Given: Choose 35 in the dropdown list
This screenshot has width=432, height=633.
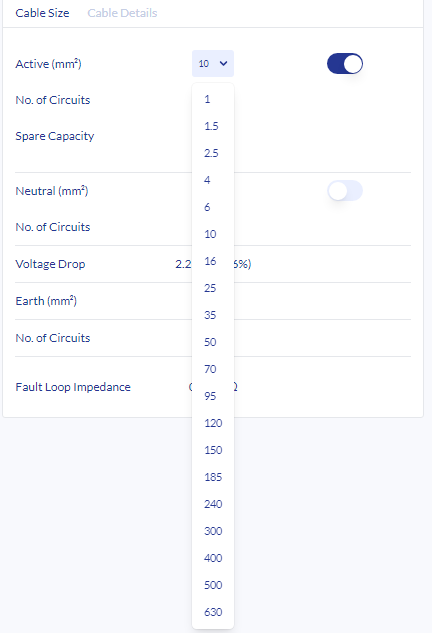Looking at the screenshot, I should (213, 315).
